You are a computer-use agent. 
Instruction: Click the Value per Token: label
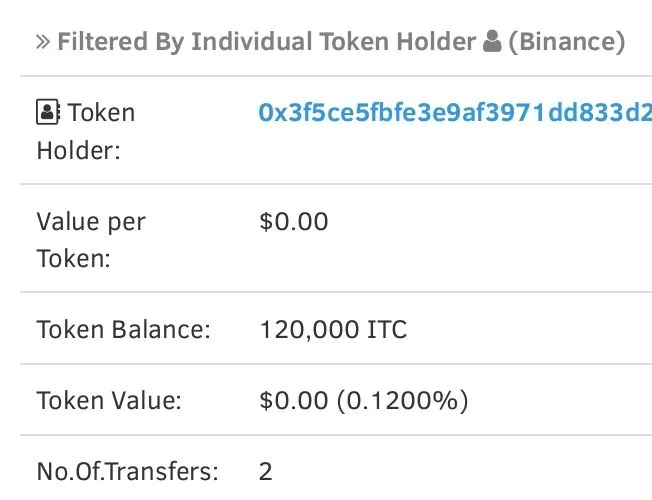91,240
